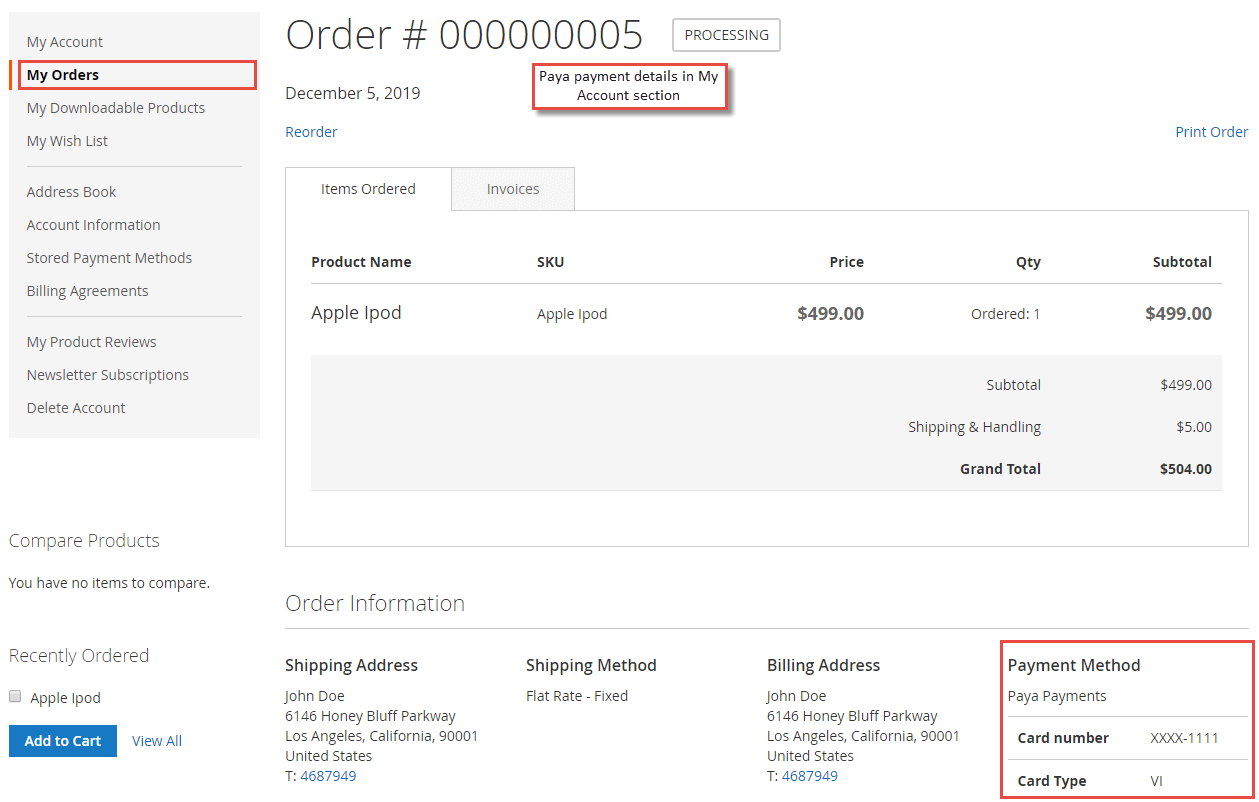
Task: Click the Add to Cart button
Action: click(63, 741)
